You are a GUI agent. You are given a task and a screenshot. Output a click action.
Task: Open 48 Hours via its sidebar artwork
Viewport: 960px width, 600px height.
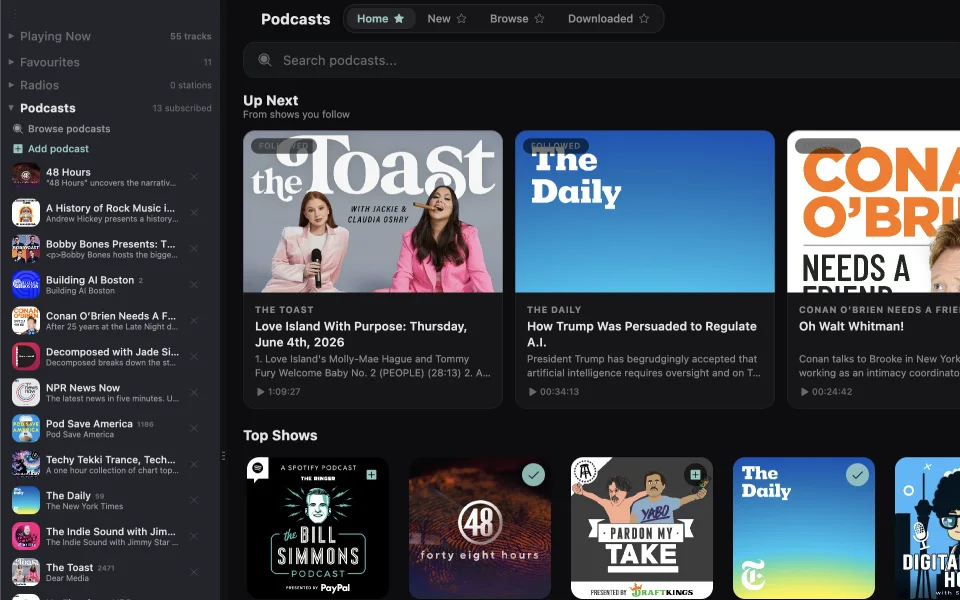(26, 176)
